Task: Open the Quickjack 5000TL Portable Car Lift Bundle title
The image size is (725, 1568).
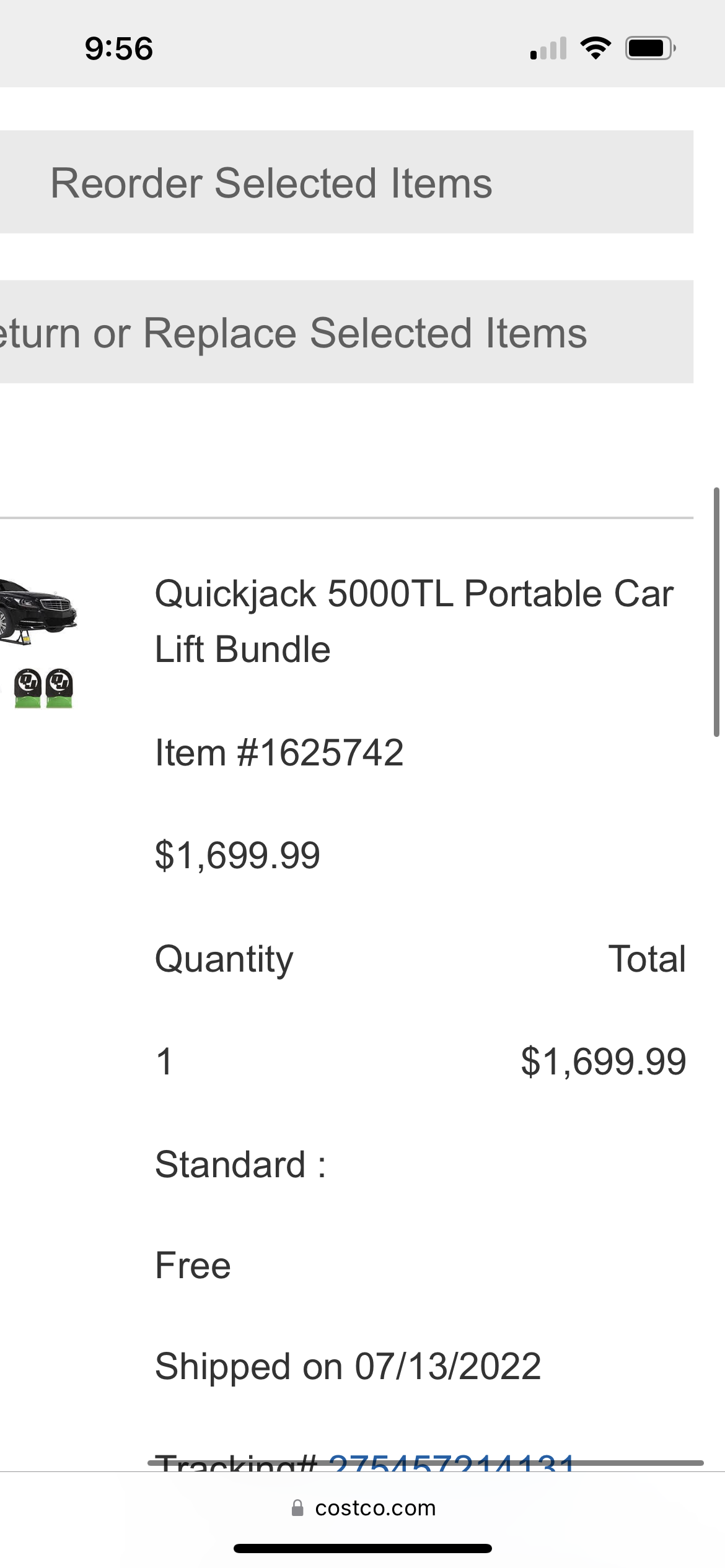Action: point(413,621)
